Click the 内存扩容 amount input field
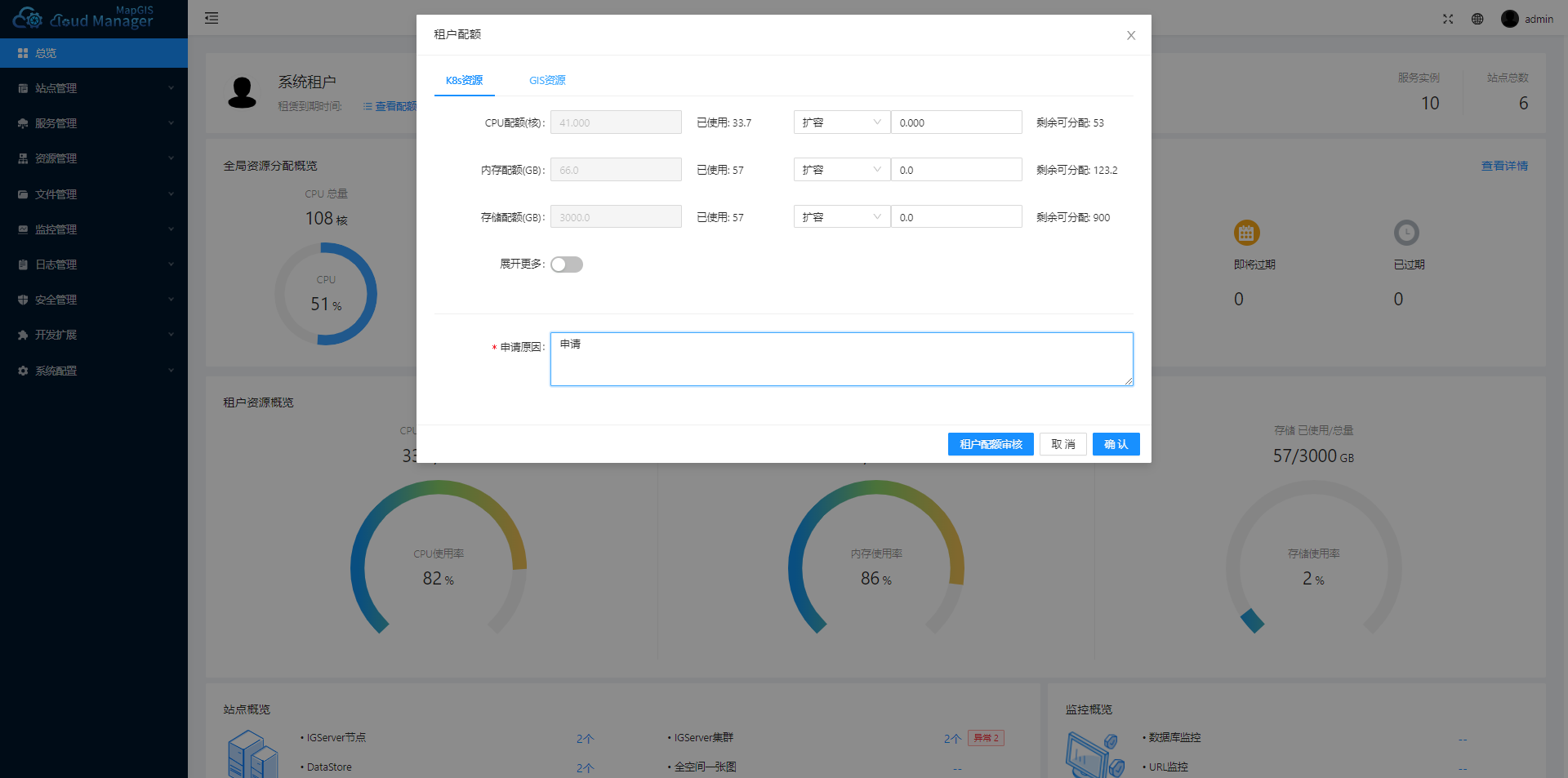The width and height of the screenshot is (1568, 778). coord(956,170)
